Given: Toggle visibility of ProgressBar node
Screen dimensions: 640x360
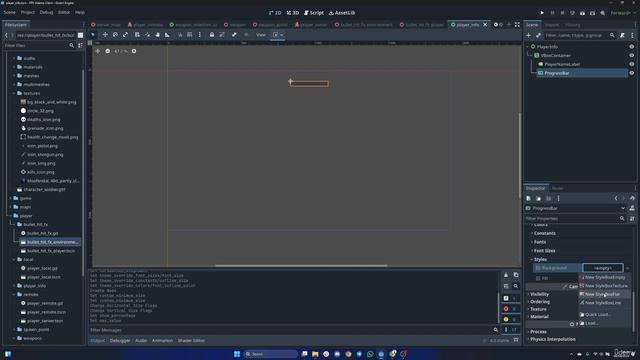Looking at the screenshot, I should [x=631, y=73].
